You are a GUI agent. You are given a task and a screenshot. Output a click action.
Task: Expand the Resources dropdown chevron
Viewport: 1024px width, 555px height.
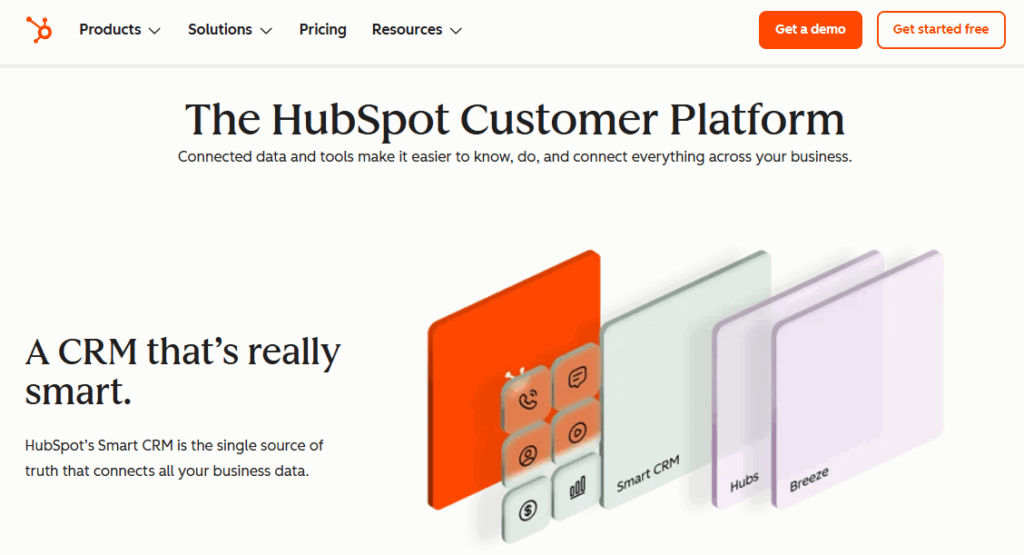[456, 31]
